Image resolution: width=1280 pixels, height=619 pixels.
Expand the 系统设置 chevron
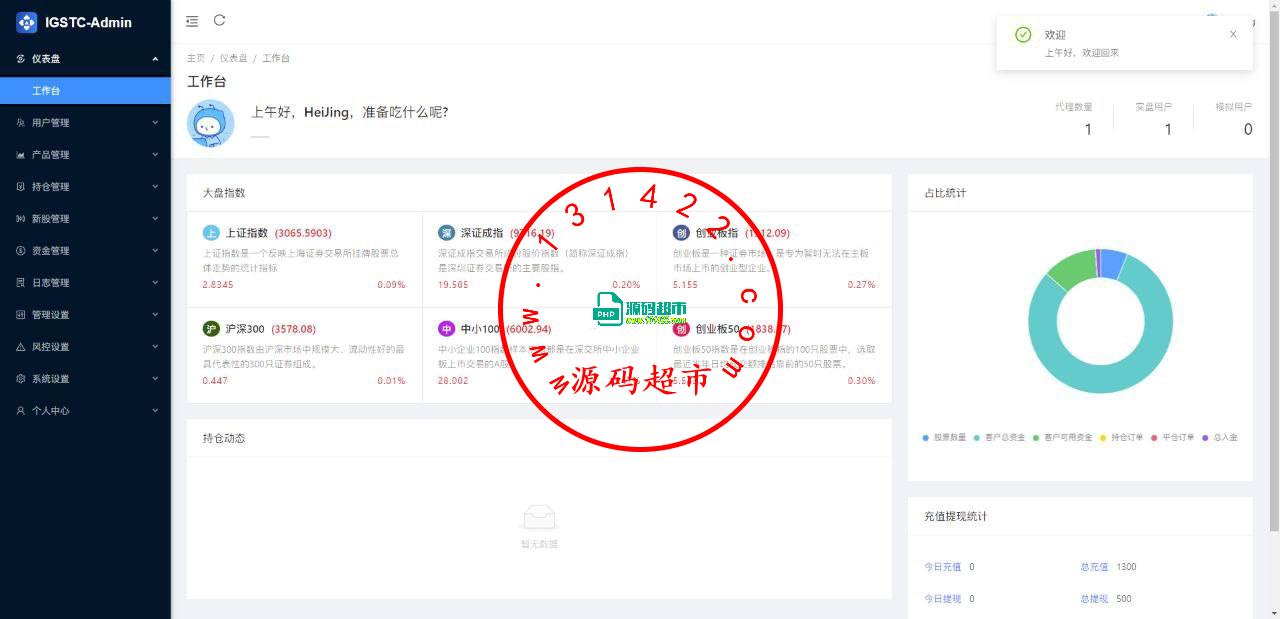point(155,379)
